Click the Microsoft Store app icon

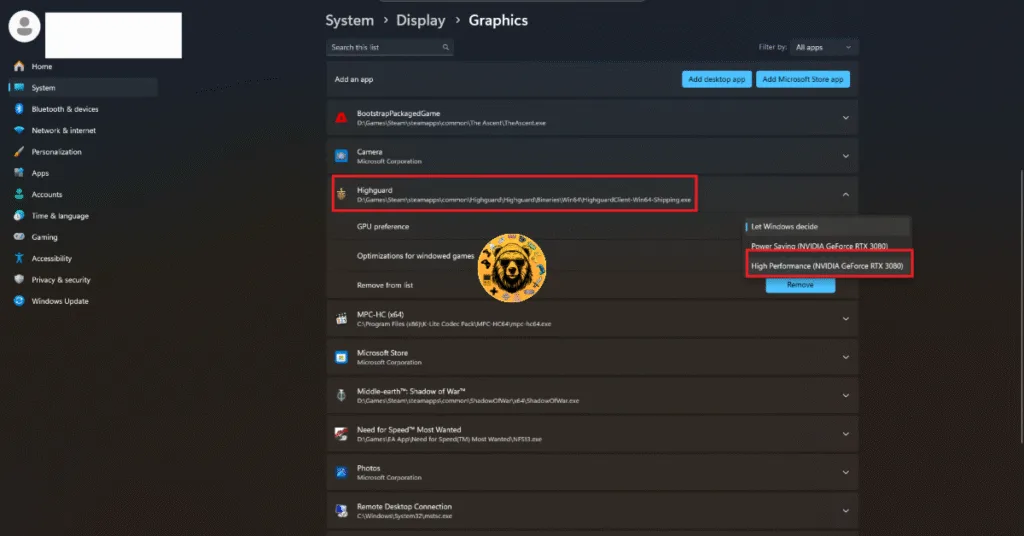pyautogui.click(x=341, y=357)
